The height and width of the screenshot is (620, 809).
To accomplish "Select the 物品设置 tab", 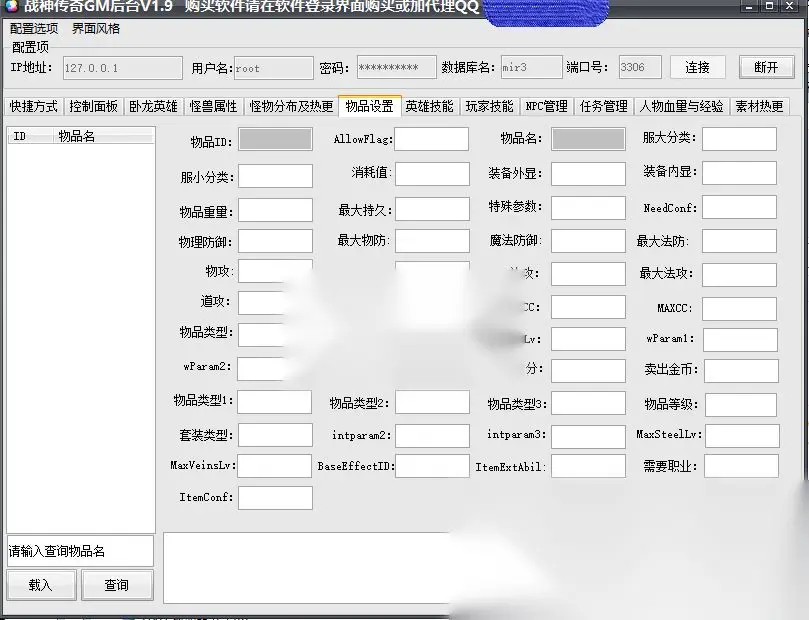I will pyautogui.click(x=369, y=106).
